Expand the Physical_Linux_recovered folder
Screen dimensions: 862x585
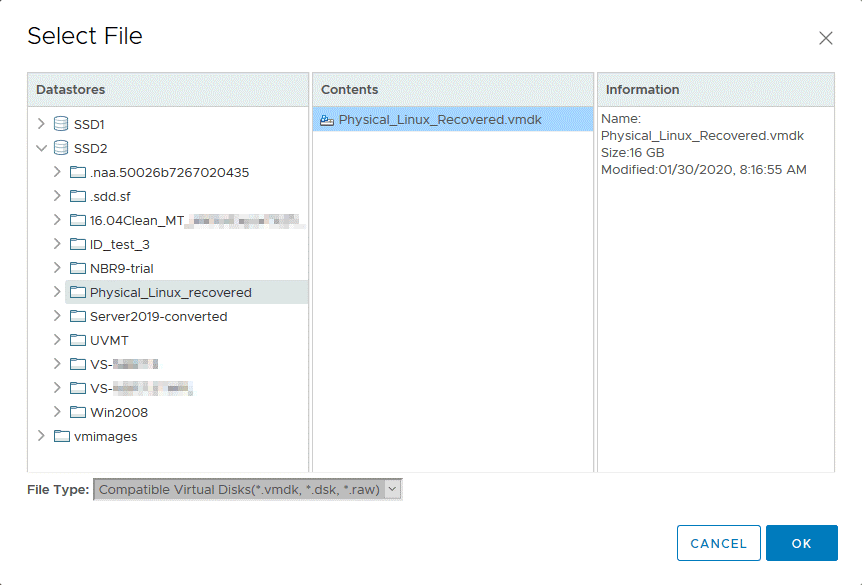point(57,292)
